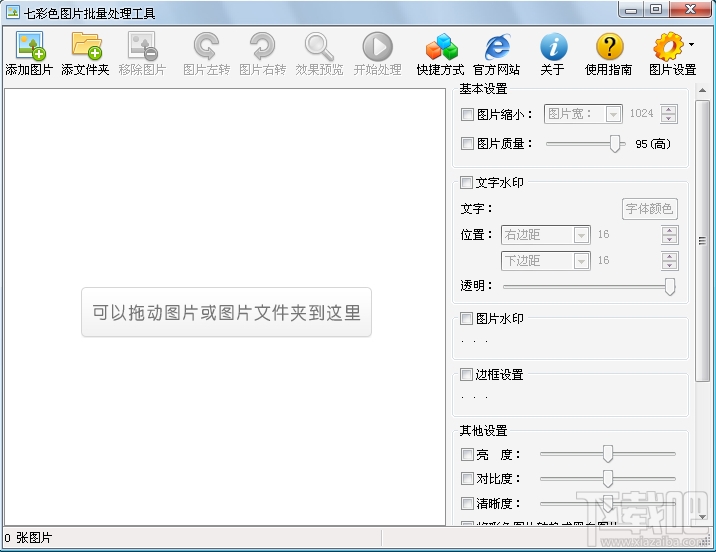Click the 0 张图片 status bar text

tap(28, 538)
